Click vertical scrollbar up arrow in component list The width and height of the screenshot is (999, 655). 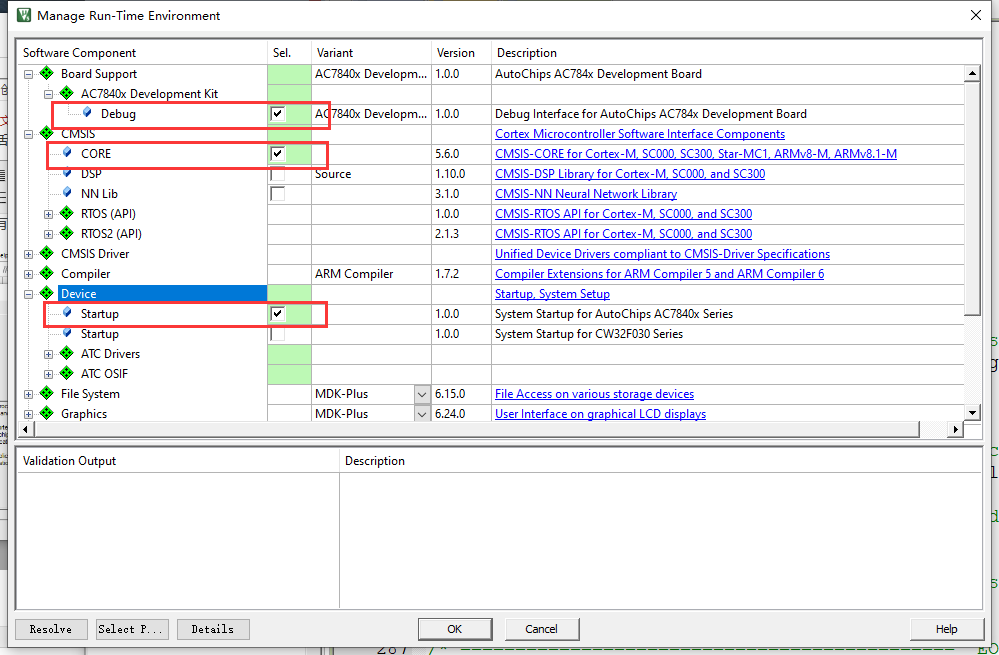click(972, 73)
